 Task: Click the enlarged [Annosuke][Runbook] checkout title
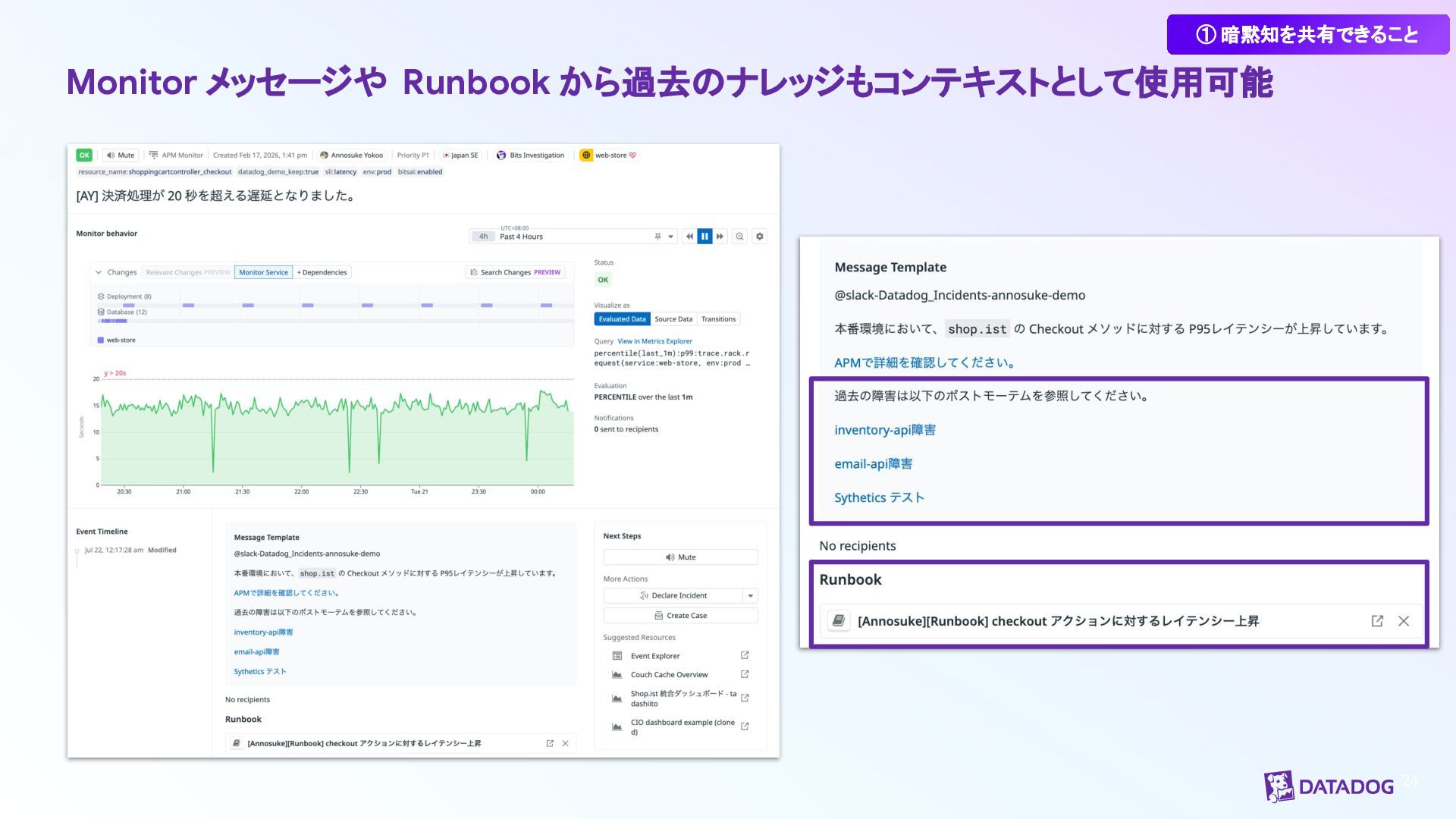point(1058,621)
